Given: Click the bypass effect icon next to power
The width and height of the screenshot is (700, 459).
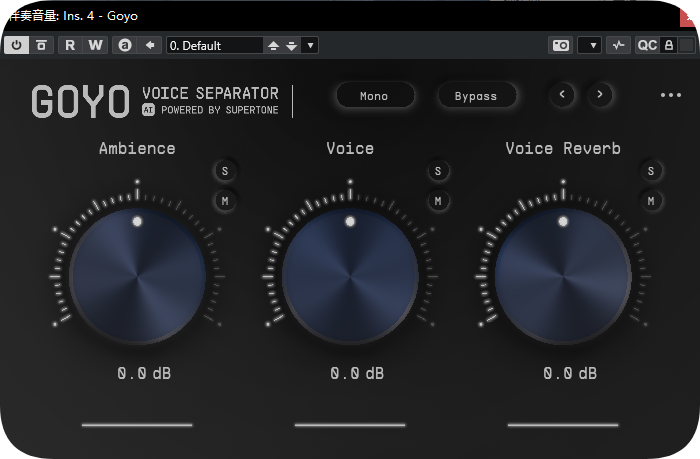Looking at the screenshot, I should pos(42,45).
